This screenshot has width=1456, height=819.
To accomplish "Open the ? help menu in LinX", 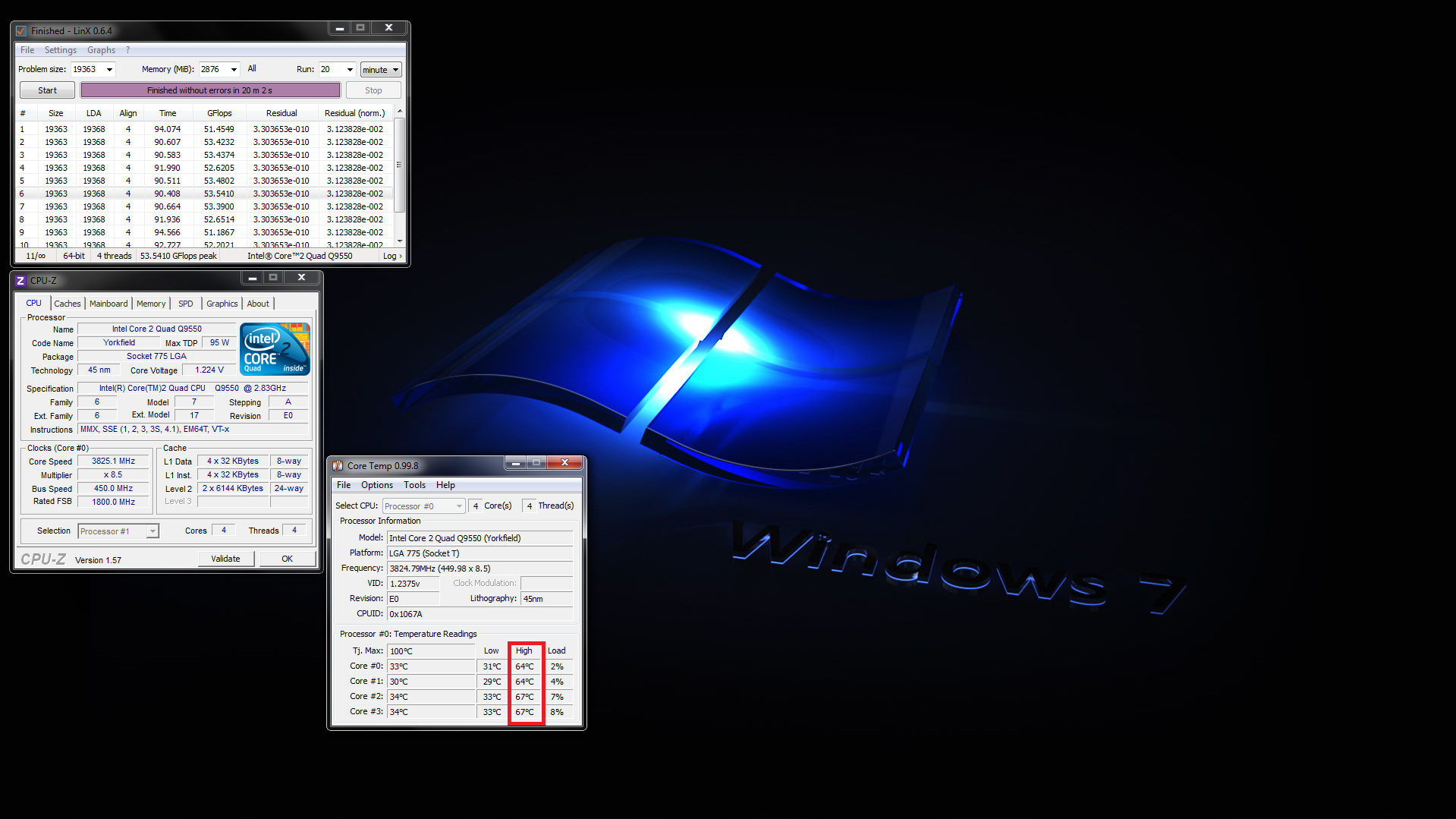I will tap(127, 50).
